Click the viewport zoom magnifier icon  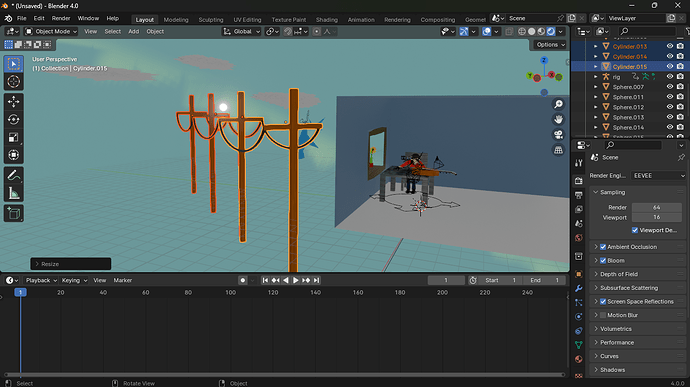point(558,104)
